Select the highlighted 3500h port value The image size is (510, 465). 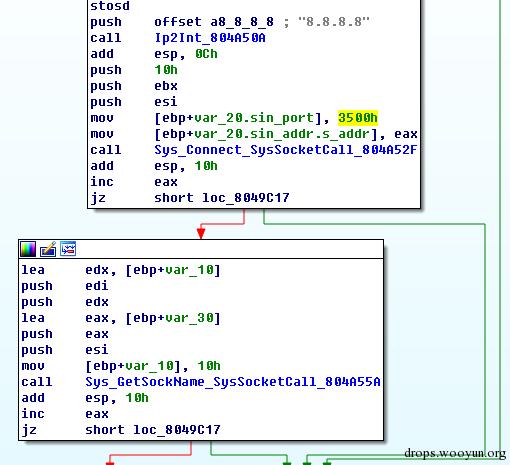(x=358, y=118)
